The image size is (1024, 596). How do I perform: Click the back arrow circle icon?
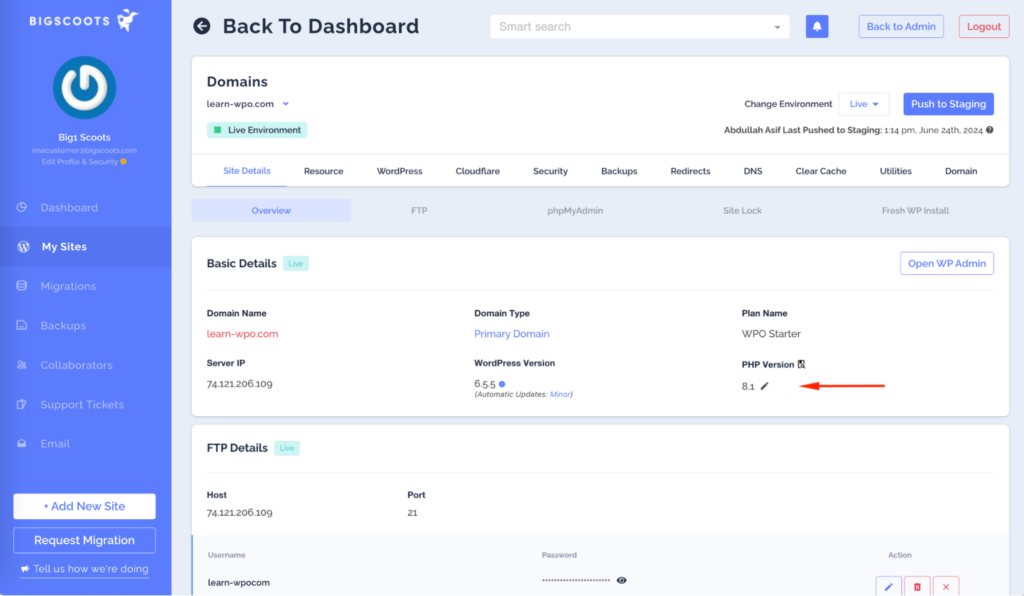coord(202,26)
